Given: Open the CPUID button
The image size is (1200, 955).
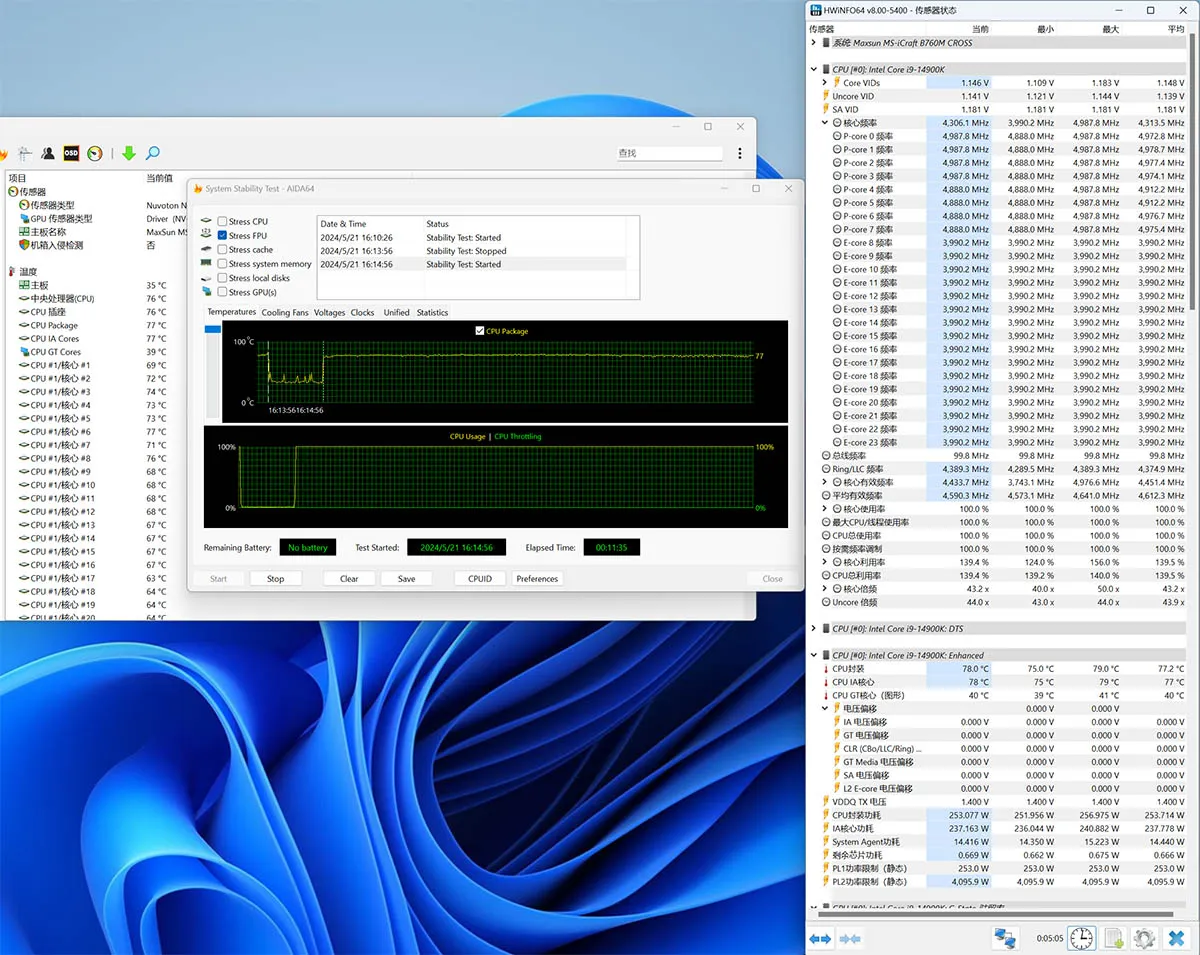Looking at the screenshot, I should tap(480, 579).
